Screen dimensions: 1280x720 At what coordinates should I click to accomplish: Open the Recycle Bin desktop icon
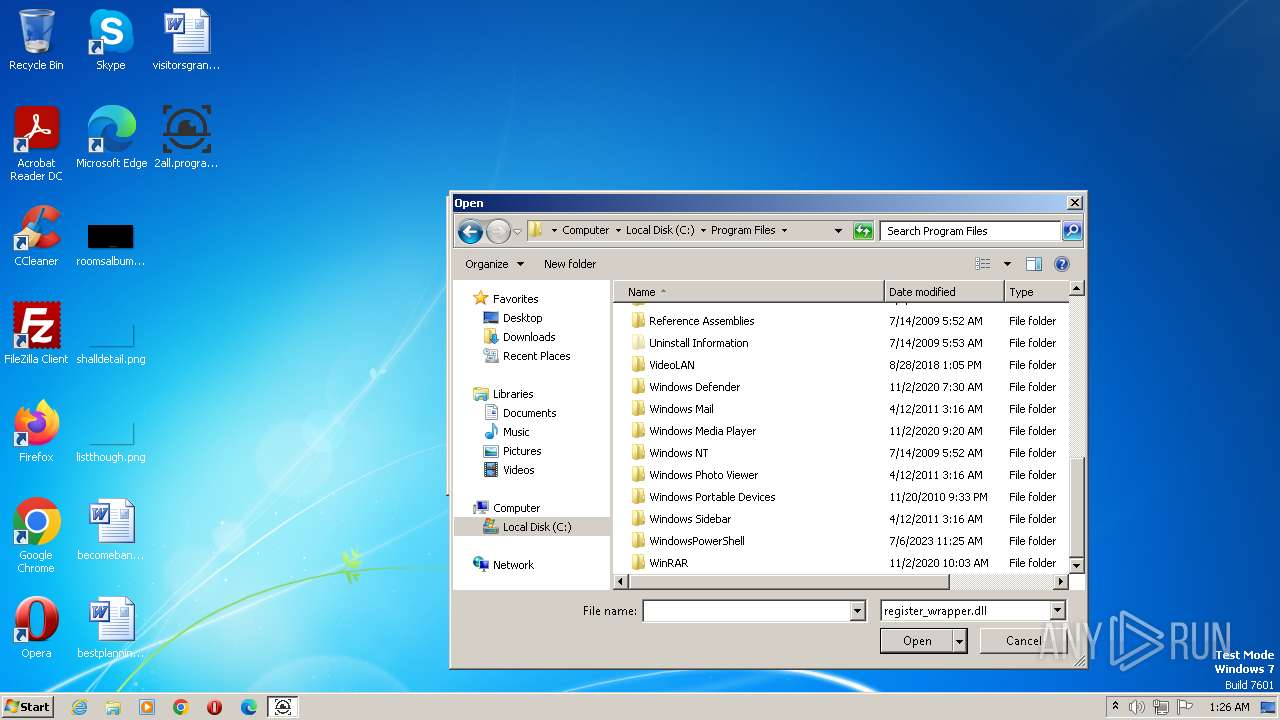(x=36, y=40)
